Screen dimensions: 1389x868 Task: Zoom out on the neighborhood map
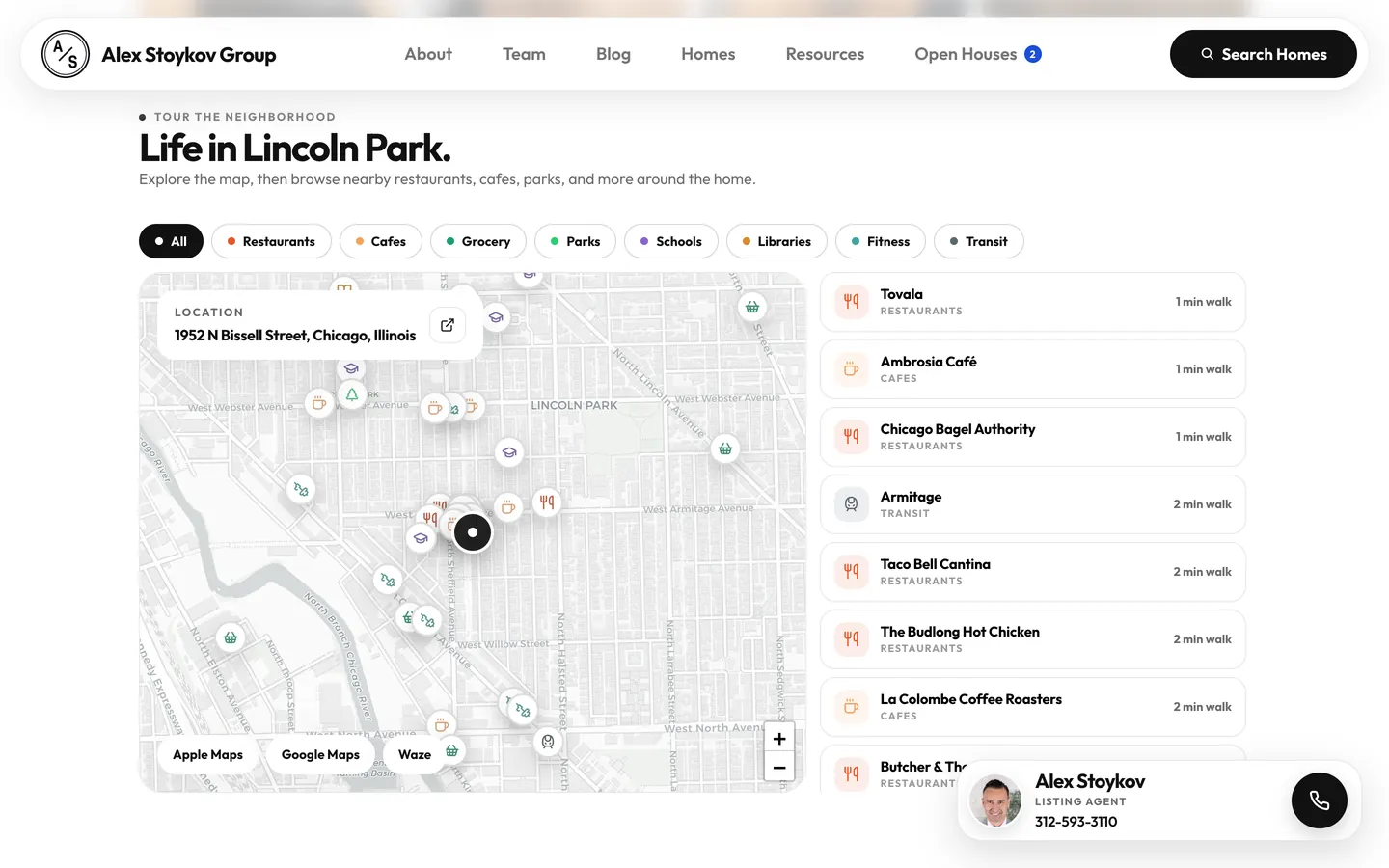[x=779, y=768]
